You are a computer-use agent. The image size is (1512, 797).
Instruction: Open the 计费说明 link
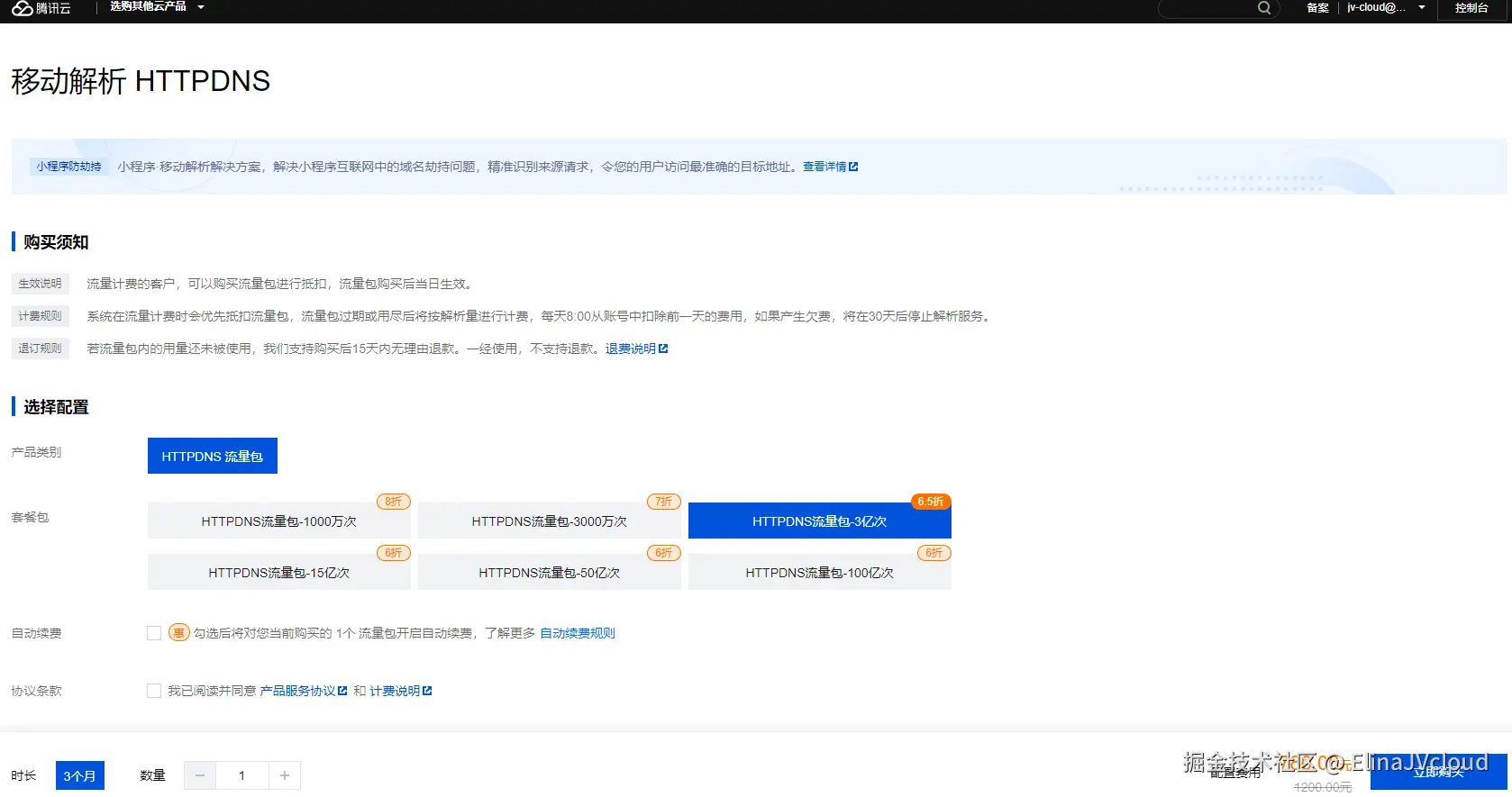(401, 691)
